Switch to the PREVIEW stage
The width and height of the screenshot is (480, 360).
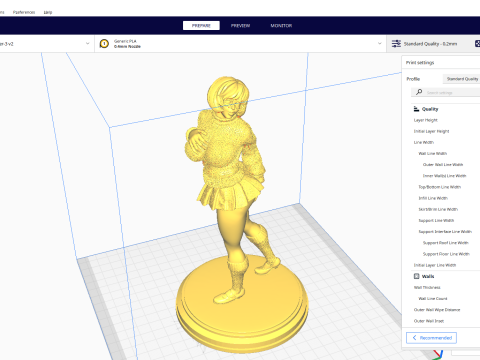(240, 26)
